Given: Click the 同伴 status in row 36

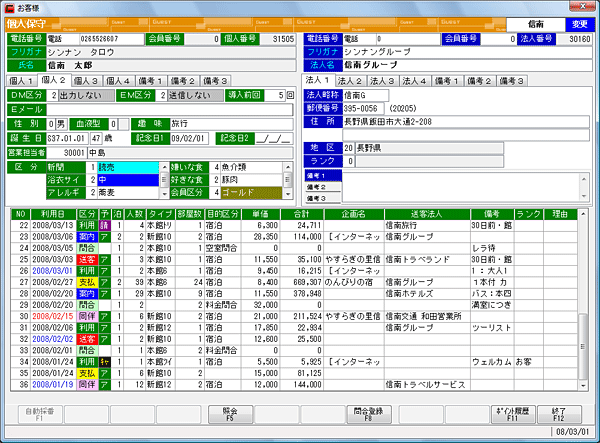Looking at the screenshot, I should [87, 384].
